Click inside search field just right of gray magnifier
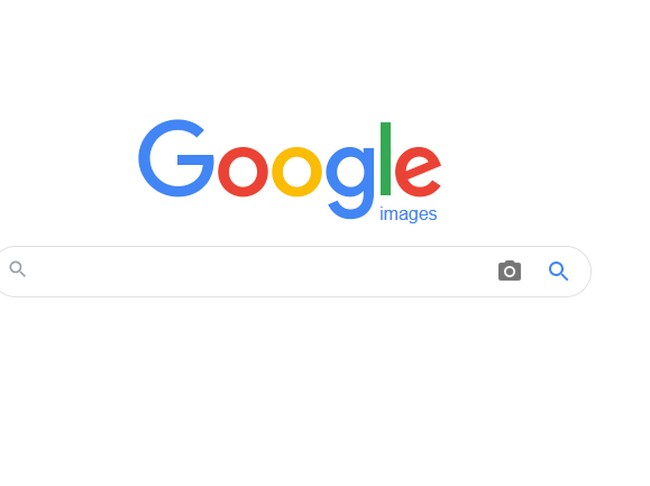Image resolution: width=650 pixels, height=486 pixels. click(x=41, y=270)
